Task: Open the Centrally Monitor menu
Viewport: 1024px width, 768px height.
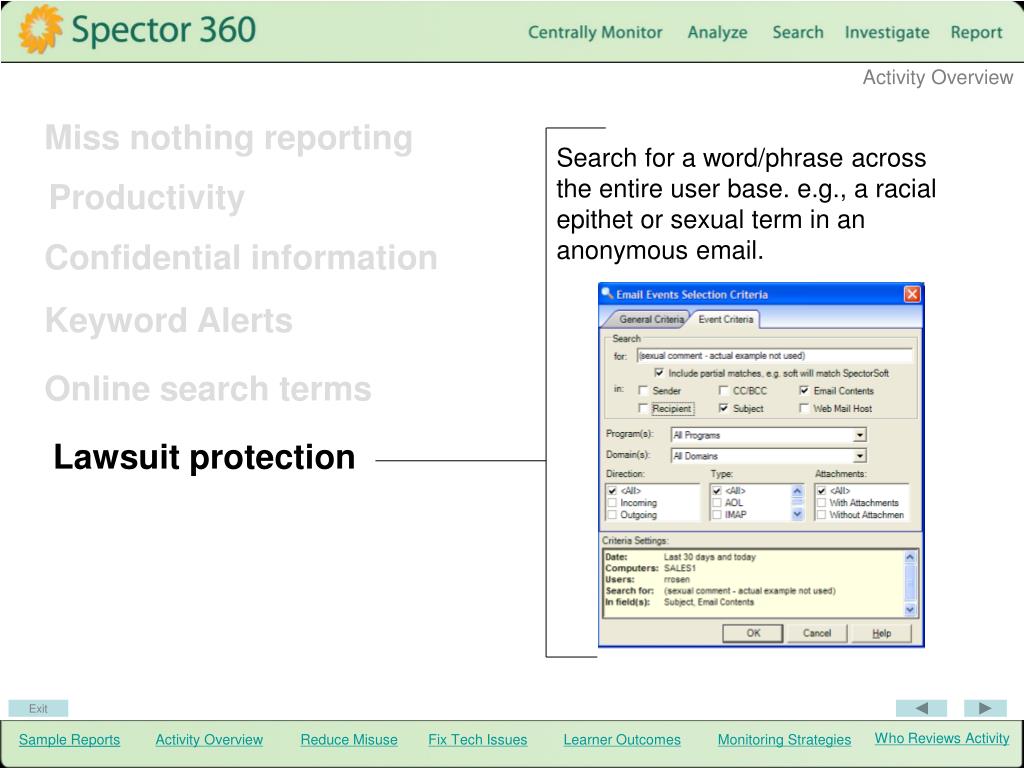Action: click(595, 32)
